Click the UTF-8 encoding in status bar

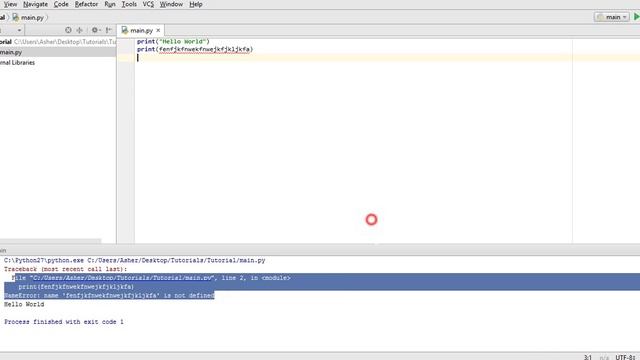click(625, 357)
